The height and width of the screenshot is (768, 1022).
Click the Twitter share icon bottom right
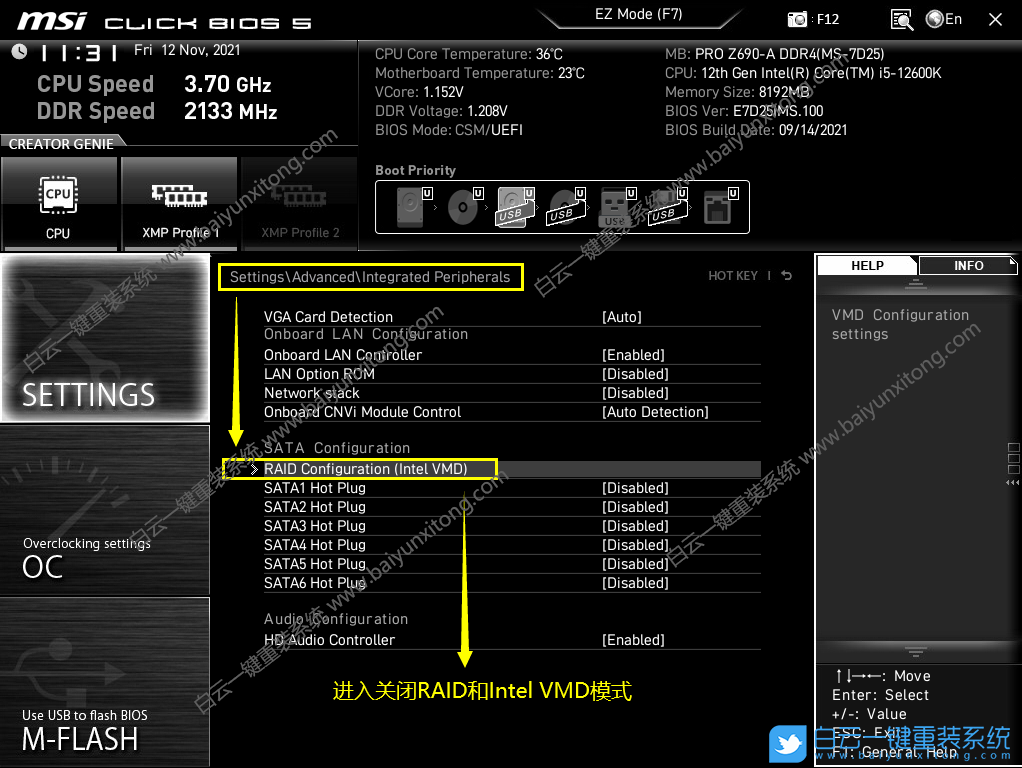(x=788, y=744)
